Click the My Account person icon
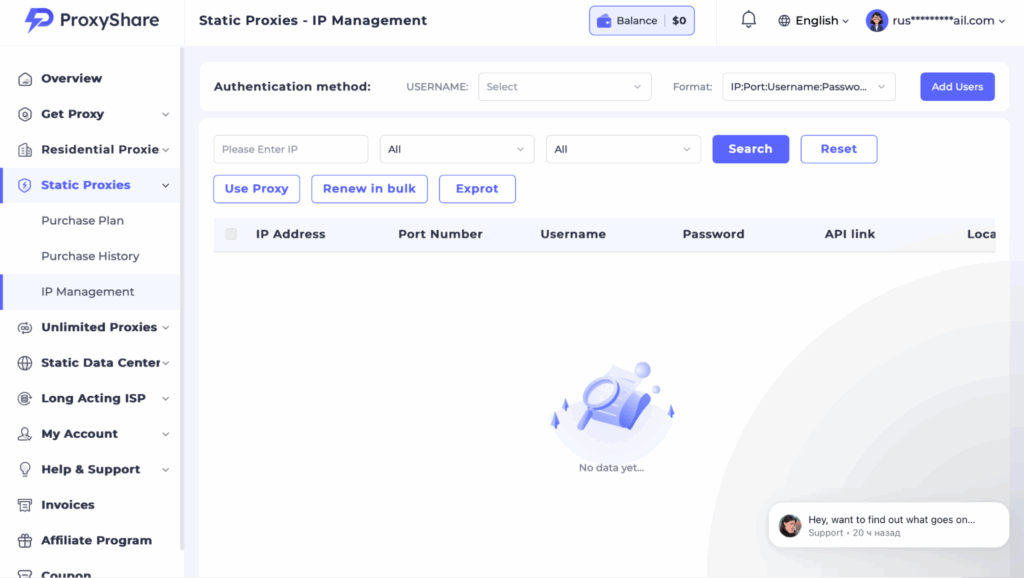Screen dimensions: 1024x578 [25, 434]
